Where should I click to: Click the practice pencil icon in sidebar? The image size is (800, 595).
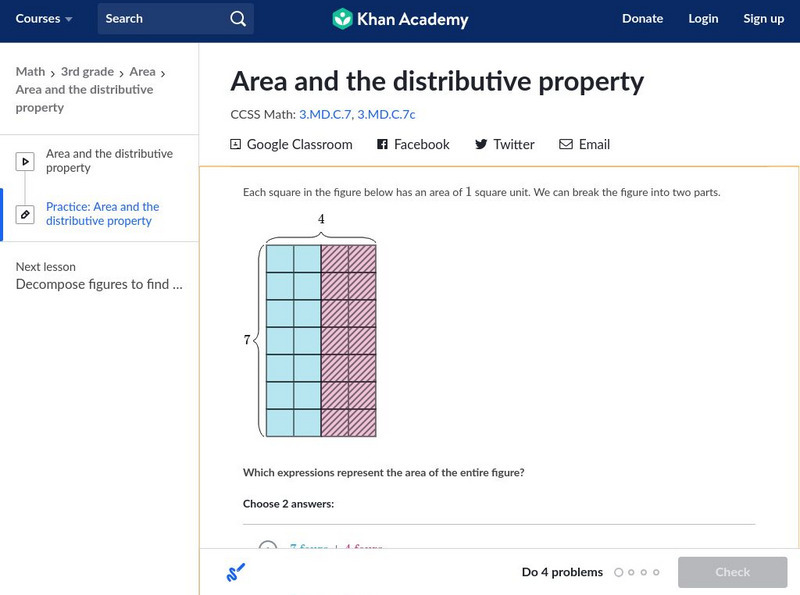pos(25,215)
